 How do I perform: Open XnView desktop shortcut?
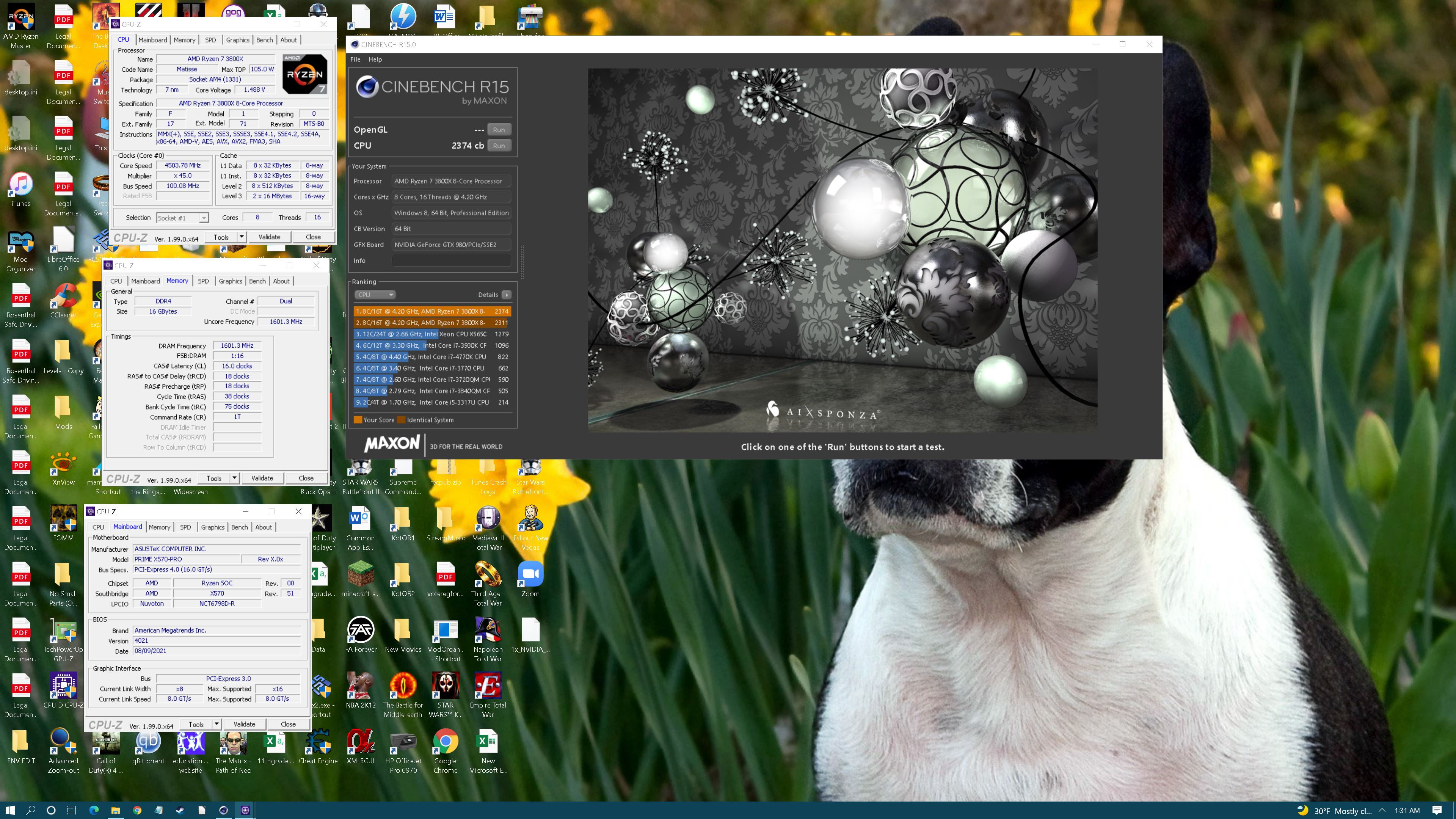[x=63, y=468]
